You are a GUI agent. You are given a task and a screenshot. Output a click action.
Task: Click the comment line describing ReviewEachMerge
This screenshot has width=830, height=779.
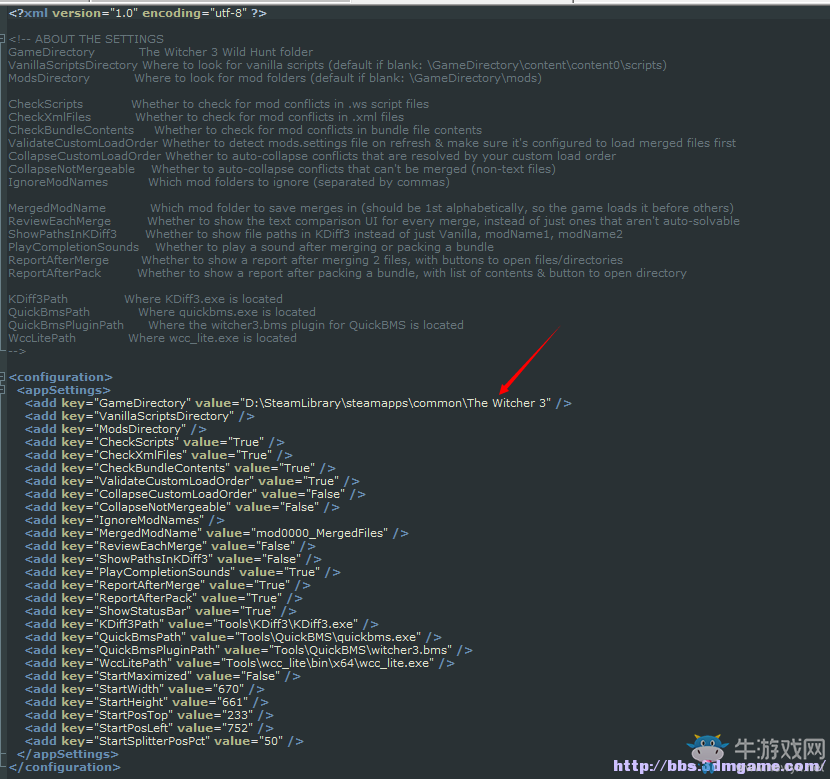click(x=374, y=221)
